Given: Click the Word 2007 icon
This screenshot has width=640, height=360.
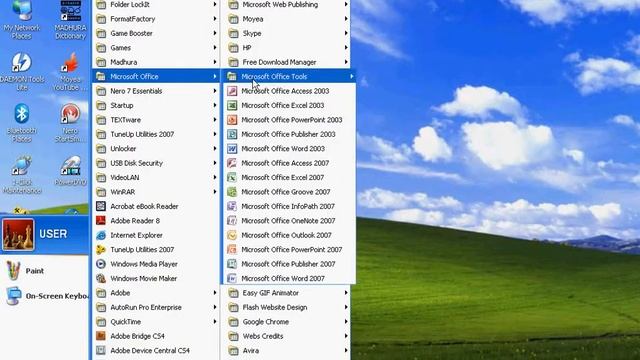Looking at the screenshot, I should click(x=232, y=278).
